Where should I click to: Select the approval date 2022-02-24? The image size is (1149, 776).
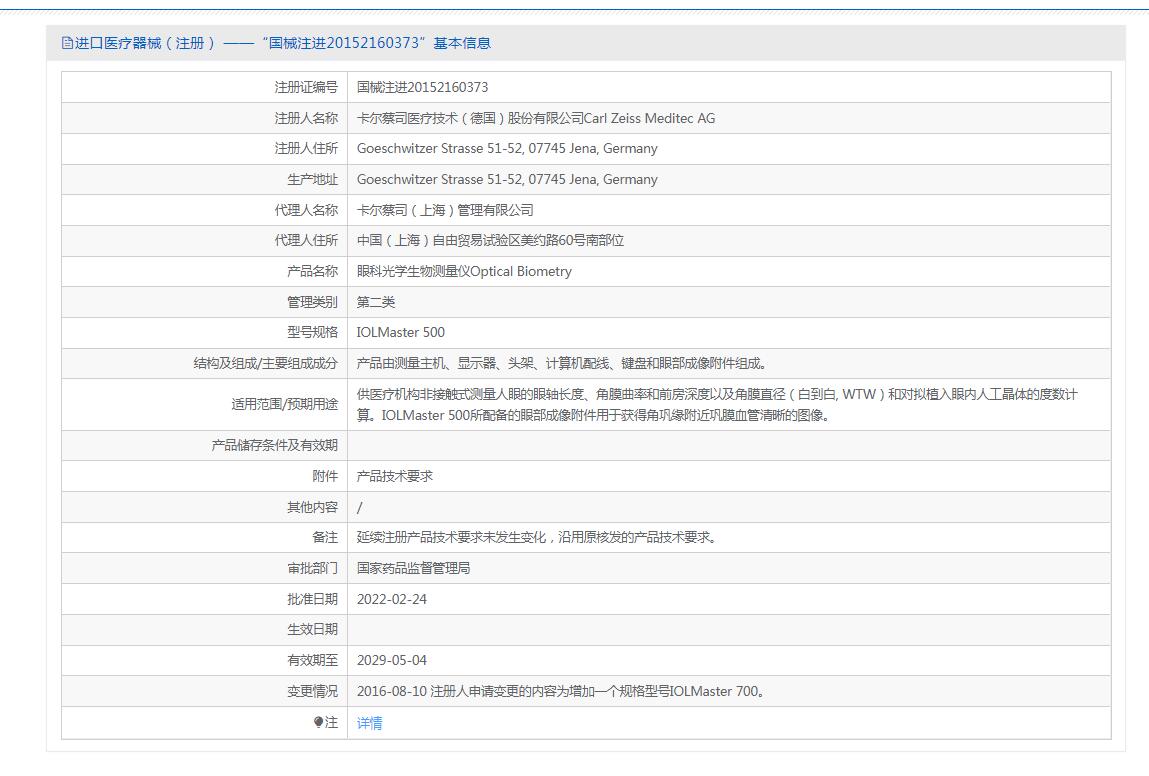click(x=391, y=599)
